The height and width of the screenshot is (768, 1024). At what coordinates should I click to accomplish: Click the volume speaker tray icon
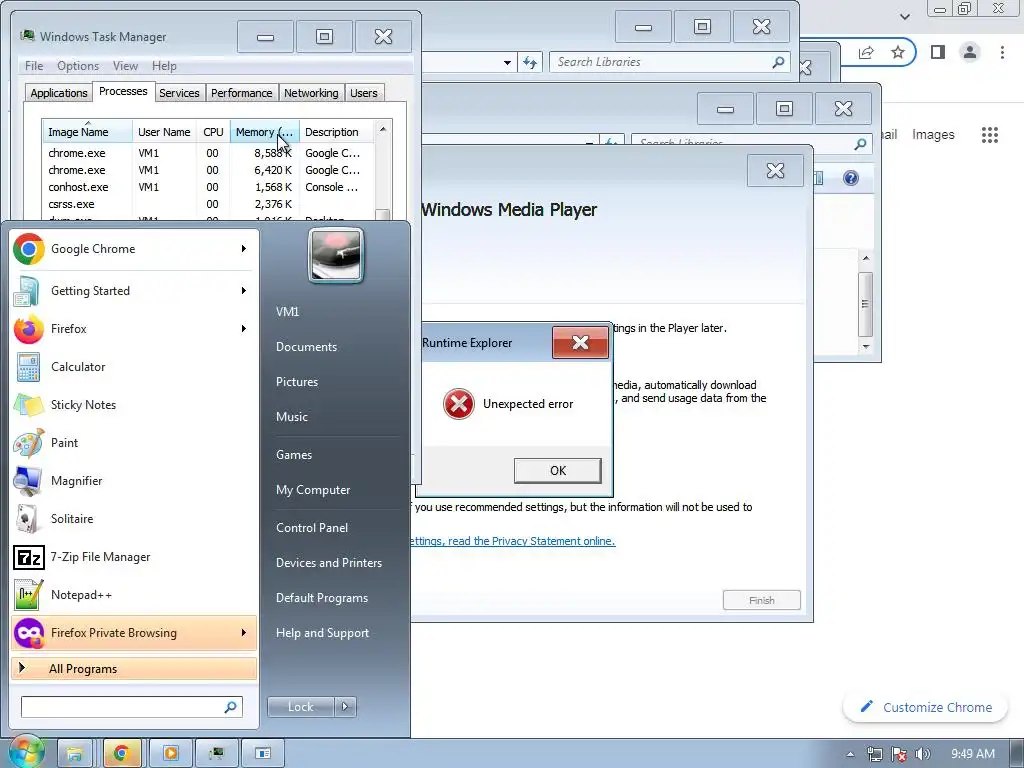coord(923,754)
